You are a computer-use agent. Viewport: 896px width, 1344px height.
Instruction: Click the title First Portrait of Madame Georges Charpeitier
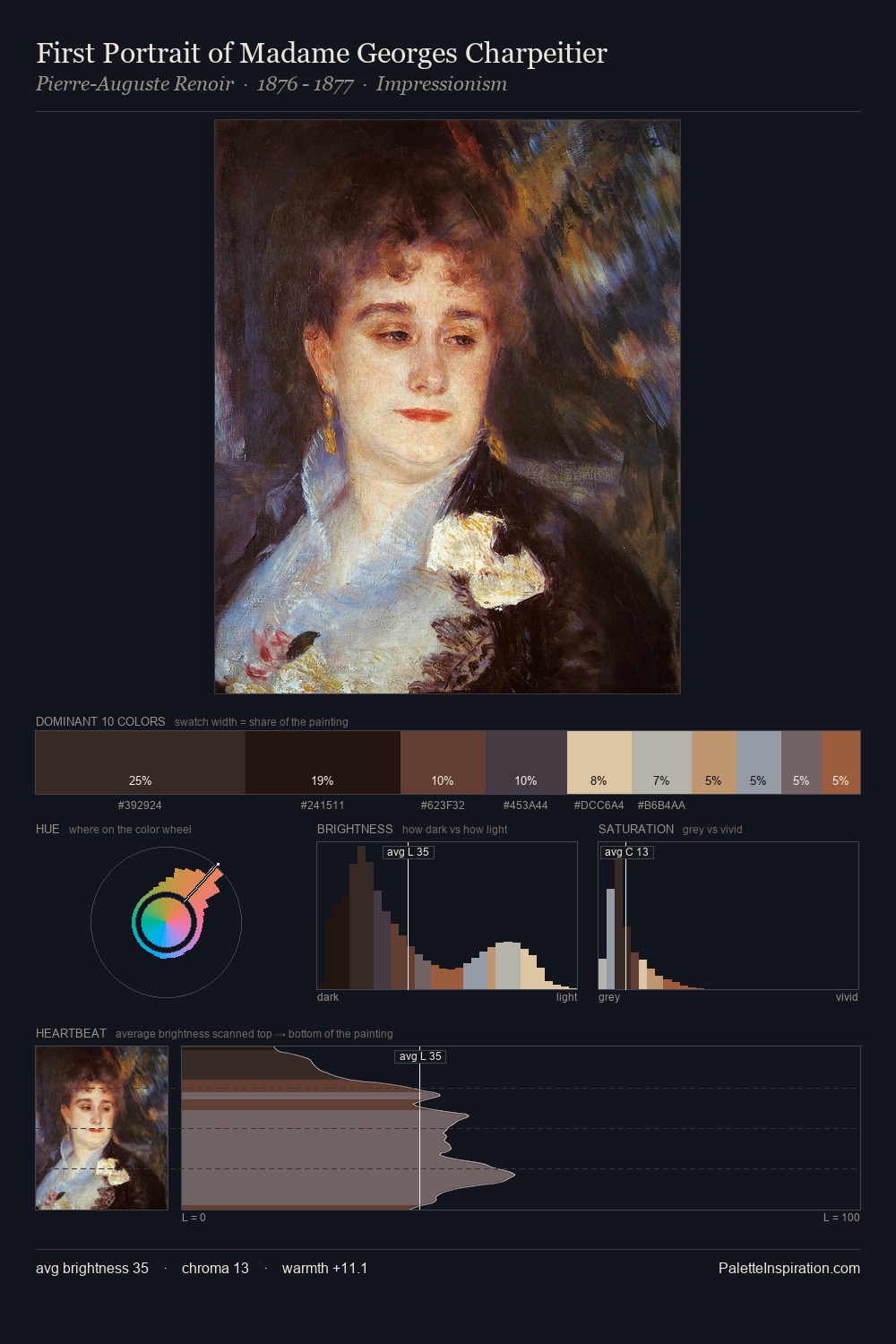[322, 54]
